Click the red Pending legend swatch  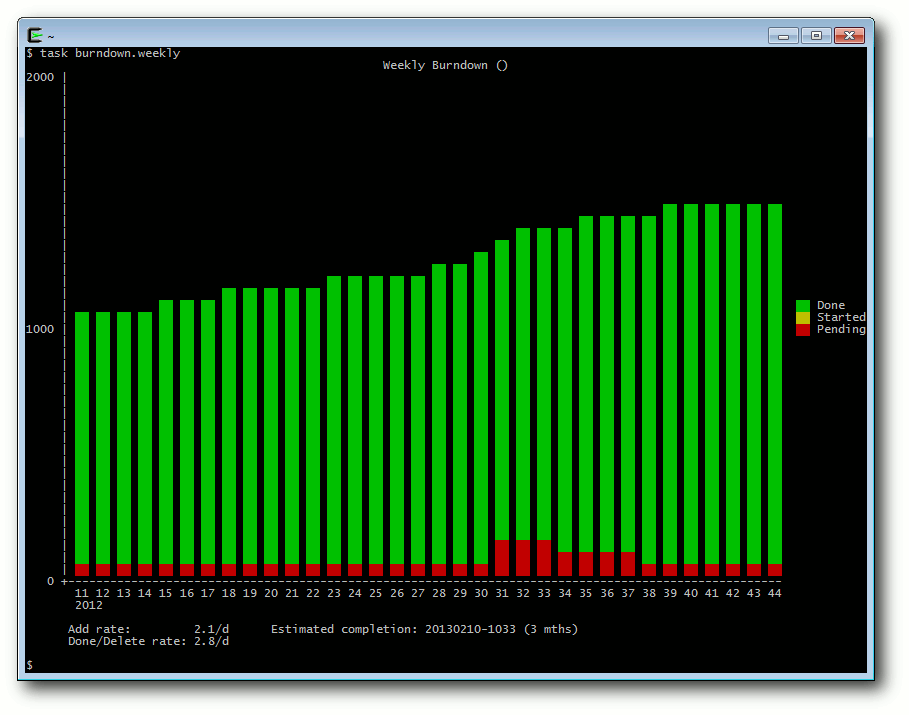[802, 330]
